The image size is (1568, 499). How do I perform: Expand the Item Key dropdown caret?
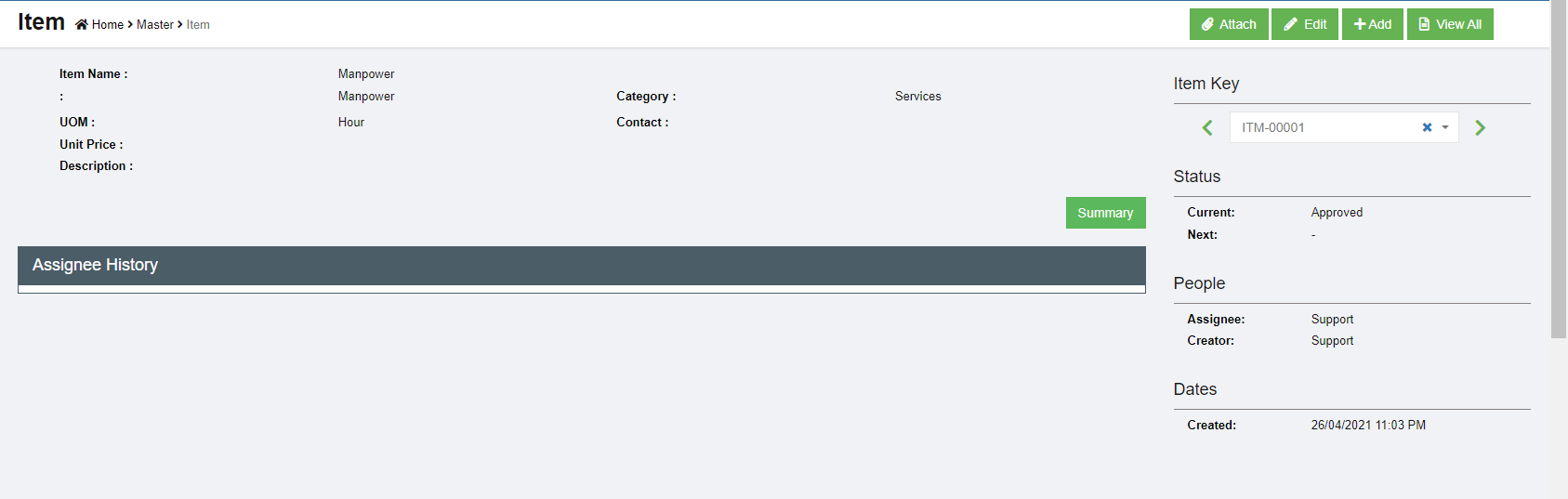1445,127
